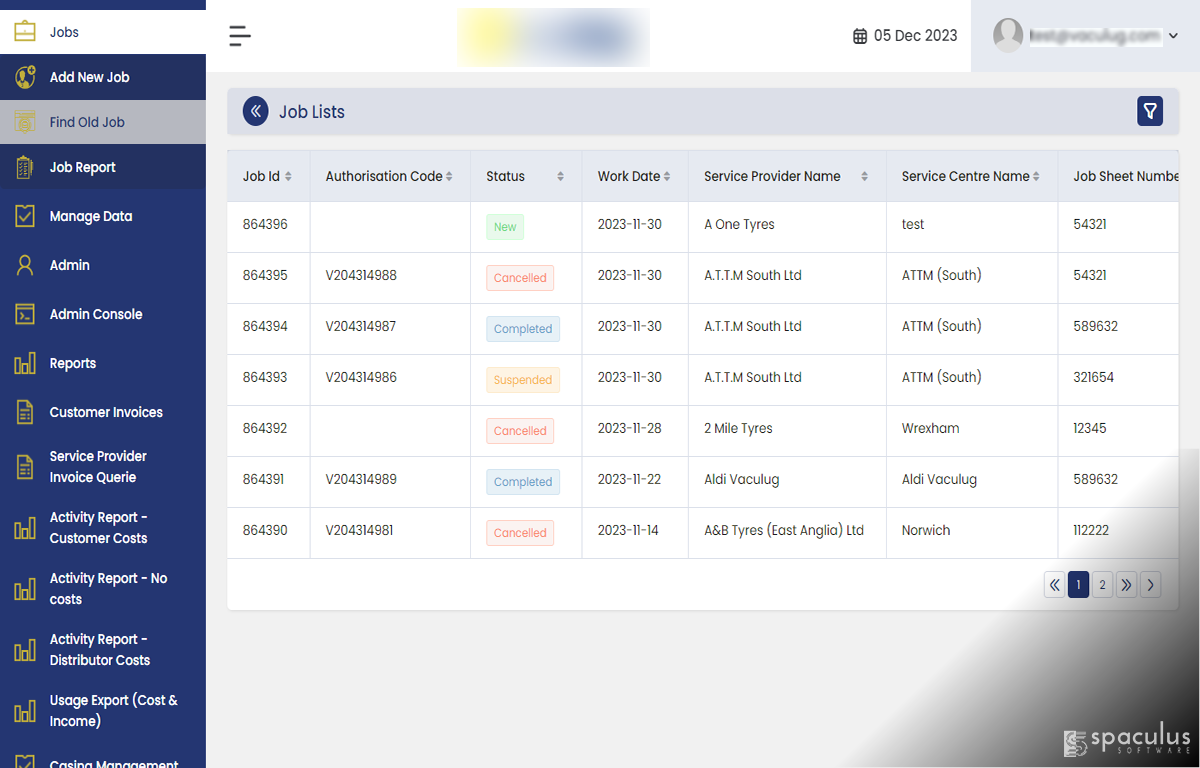
Task: Click the Completed status badge for job 864394
Action: click(x=523, y=329)
